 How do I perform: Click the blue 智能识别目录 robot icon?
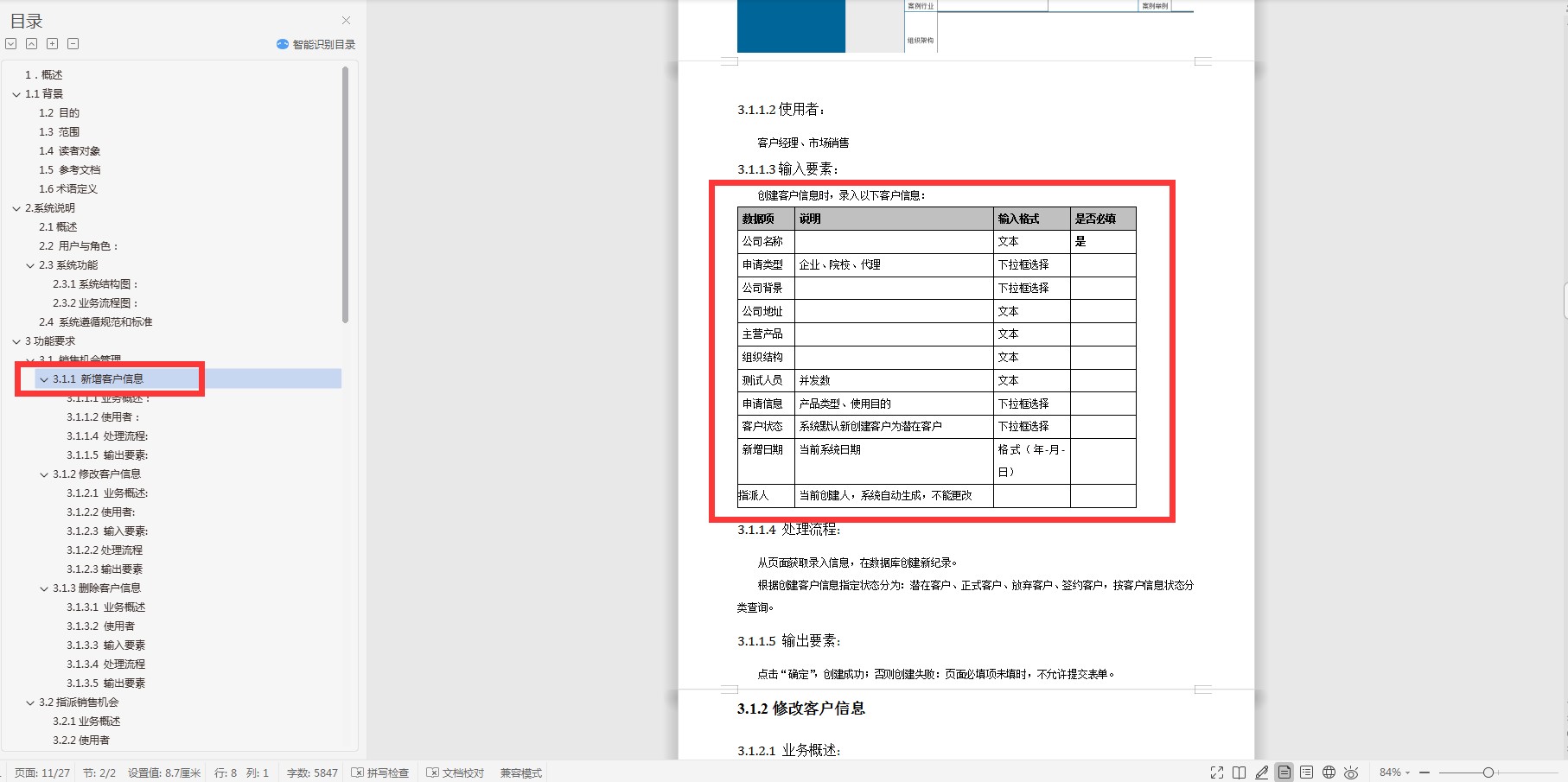283,44
